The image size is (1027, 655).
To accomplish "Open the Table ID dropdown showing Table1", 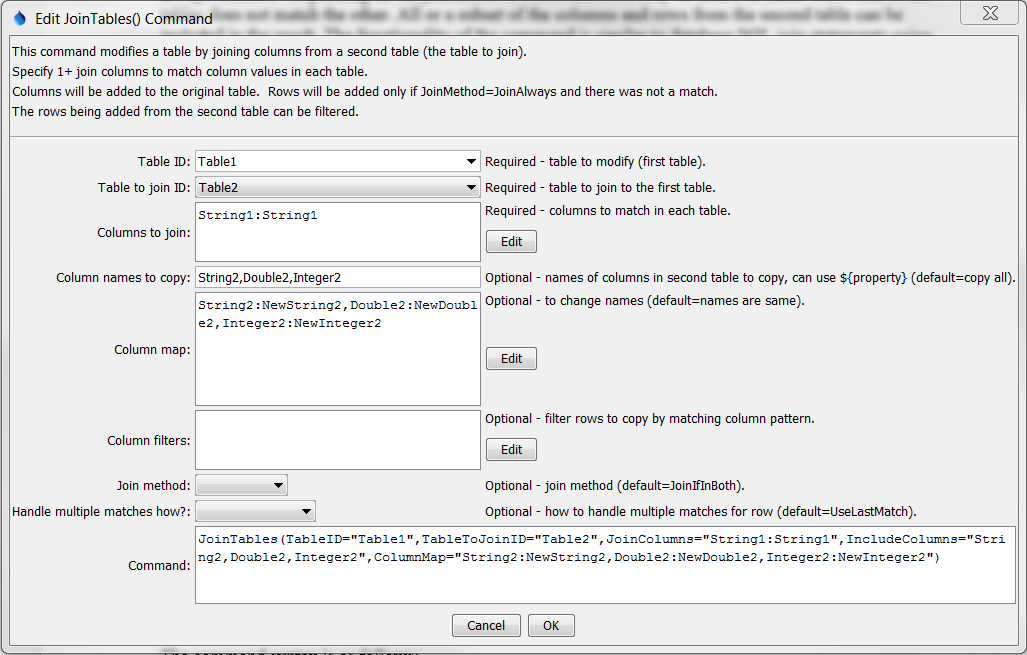I will (338, 161).
